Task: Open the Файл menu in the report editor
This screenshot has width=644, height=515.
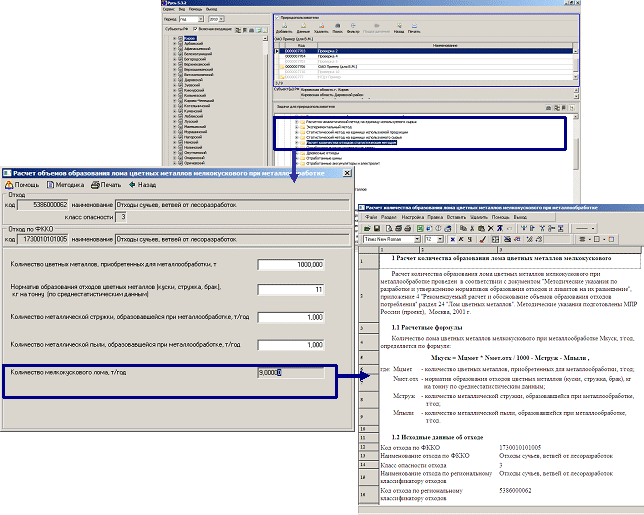Action: (371, 215)
